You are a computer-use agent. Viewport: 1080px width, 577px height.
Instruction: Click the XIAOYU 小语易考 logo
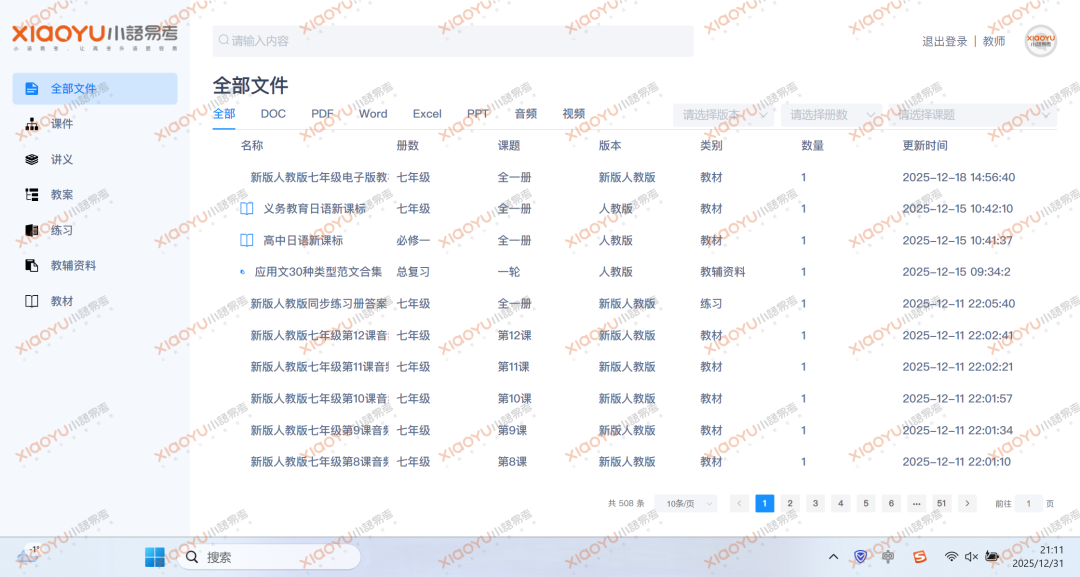coord(95,36)
